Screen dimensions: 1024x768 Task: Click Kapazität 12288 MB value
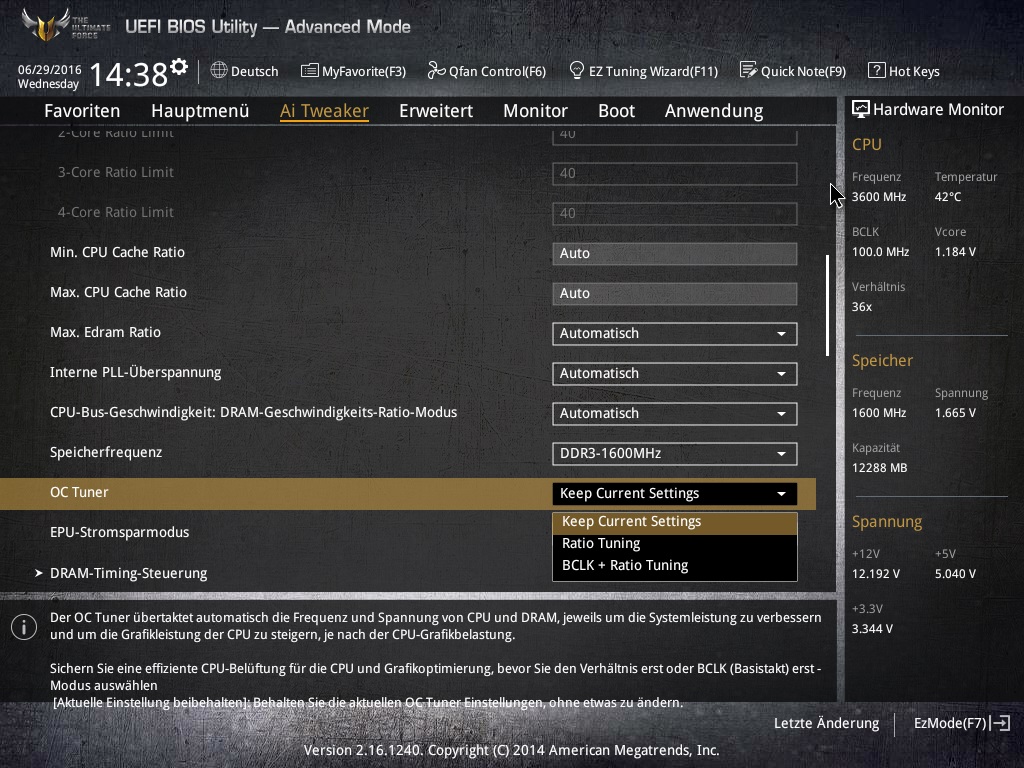879,468
